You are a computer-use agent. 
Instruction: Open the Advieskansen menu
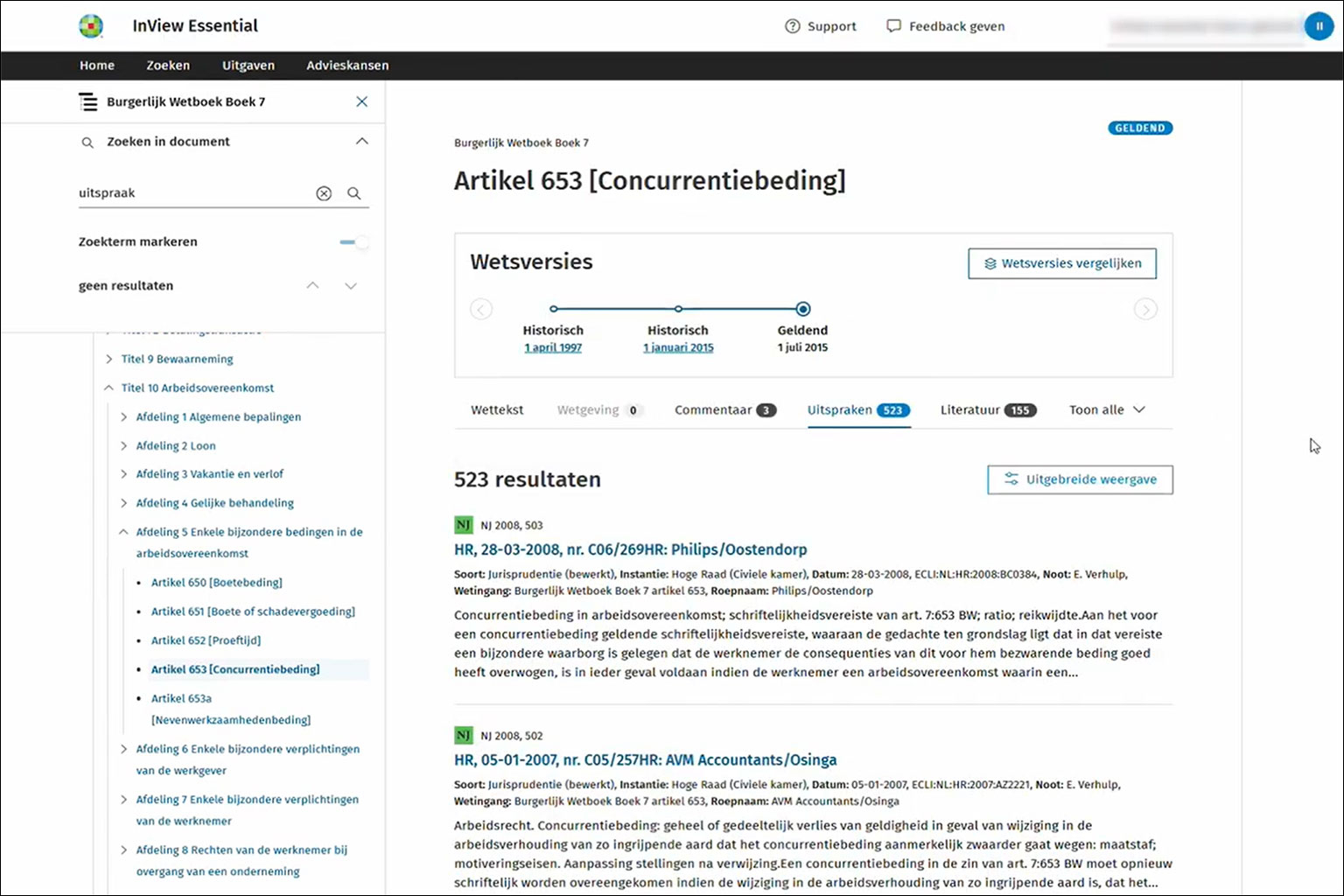347,66
